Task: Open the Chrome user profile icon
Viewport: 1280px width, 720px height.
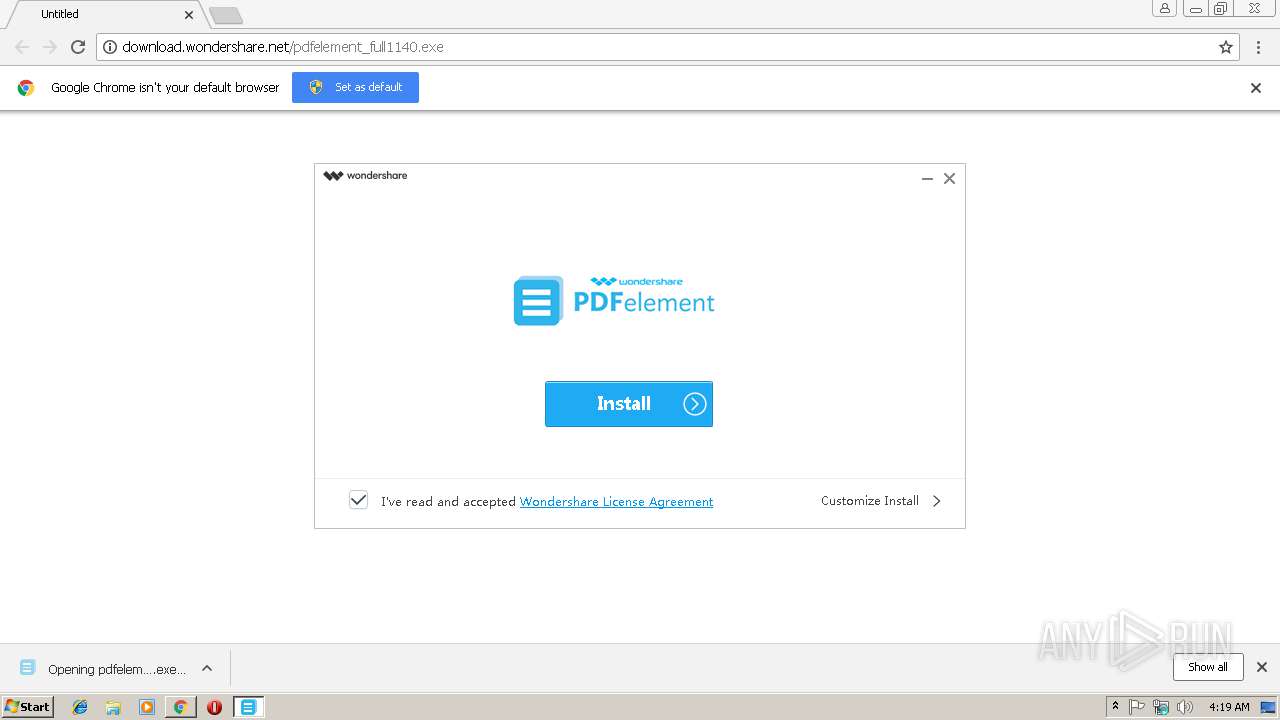Action: (x=1165, y=8)
